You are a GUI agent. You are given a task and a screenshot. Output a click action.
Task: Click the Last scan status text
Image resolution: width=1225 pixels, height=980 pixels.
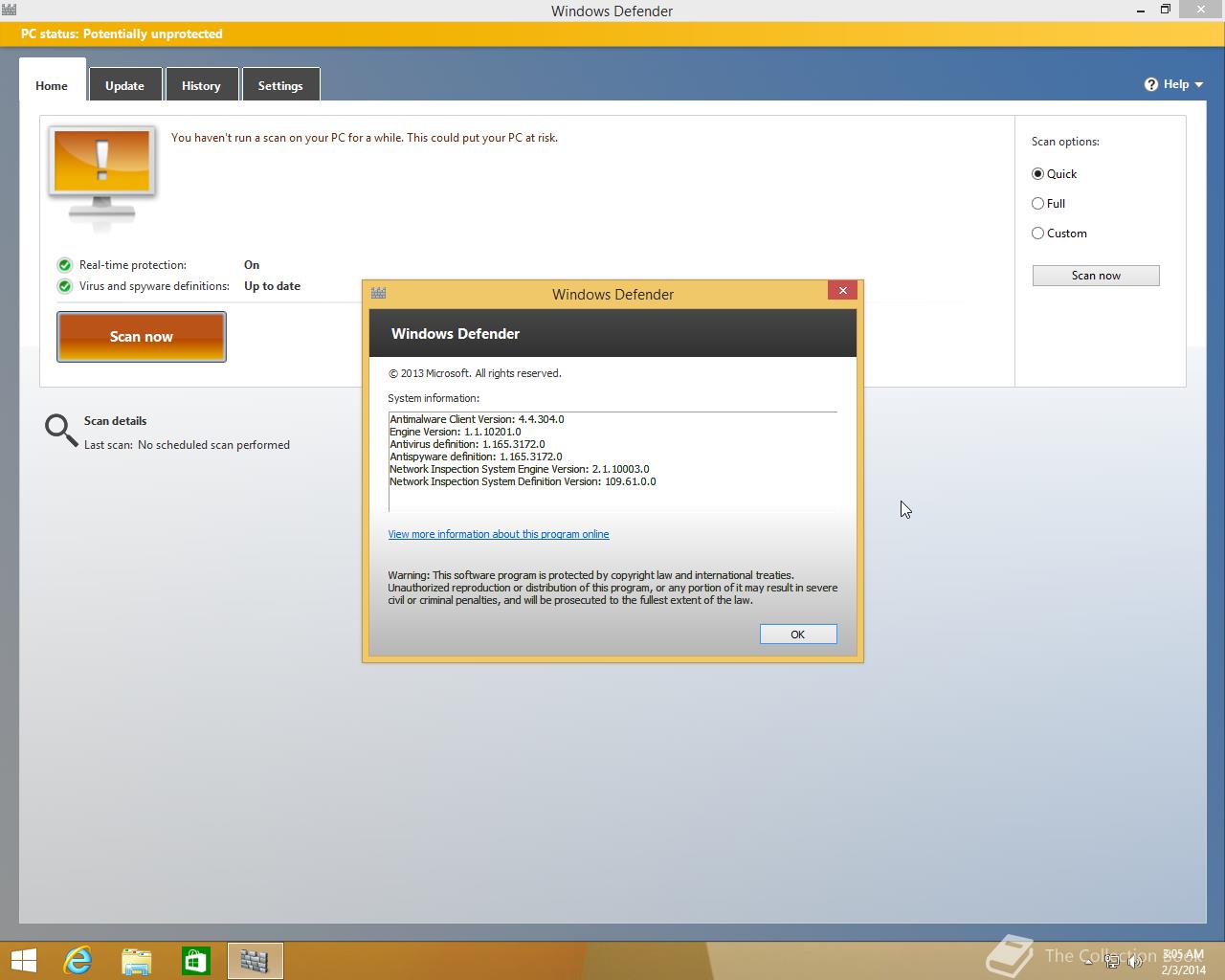[x=187, y=445]
